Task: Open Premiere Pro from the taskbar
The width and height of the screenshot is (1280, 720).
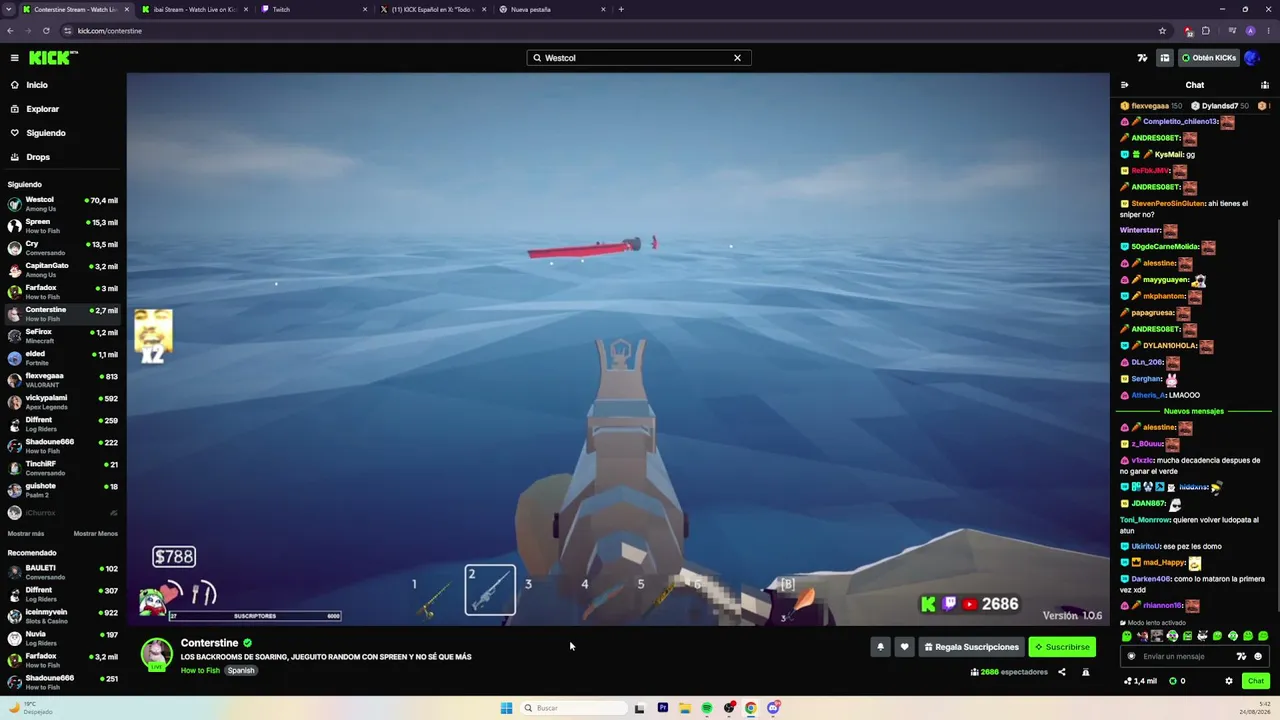Action: 662,708
